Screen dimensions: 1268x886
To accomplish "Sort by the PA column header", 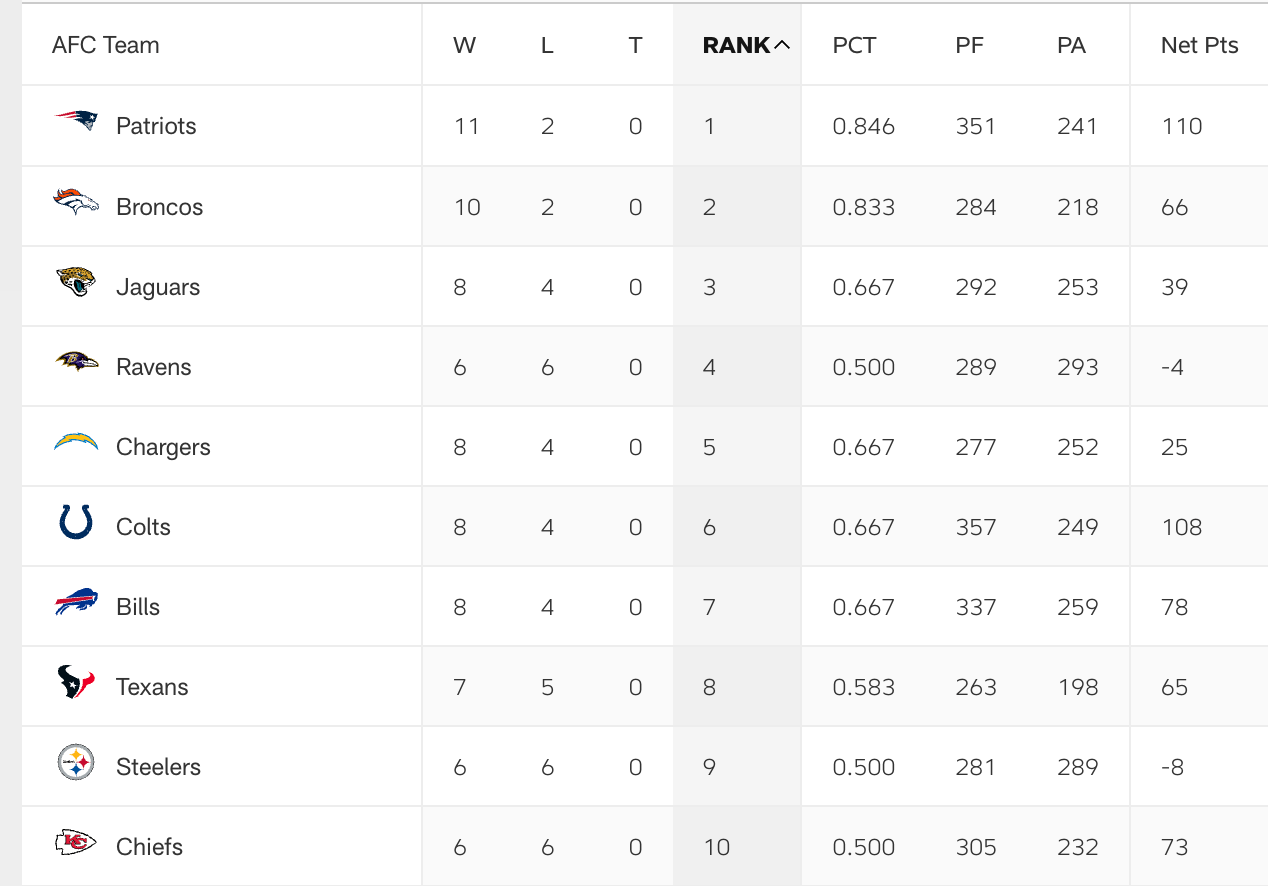I will [1071, 45].
